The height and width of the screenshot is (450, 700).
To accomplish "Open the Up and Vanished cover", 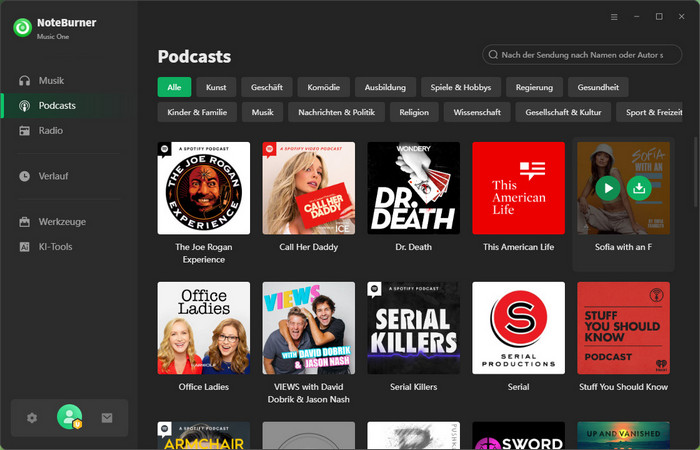I will coord(623,436).
